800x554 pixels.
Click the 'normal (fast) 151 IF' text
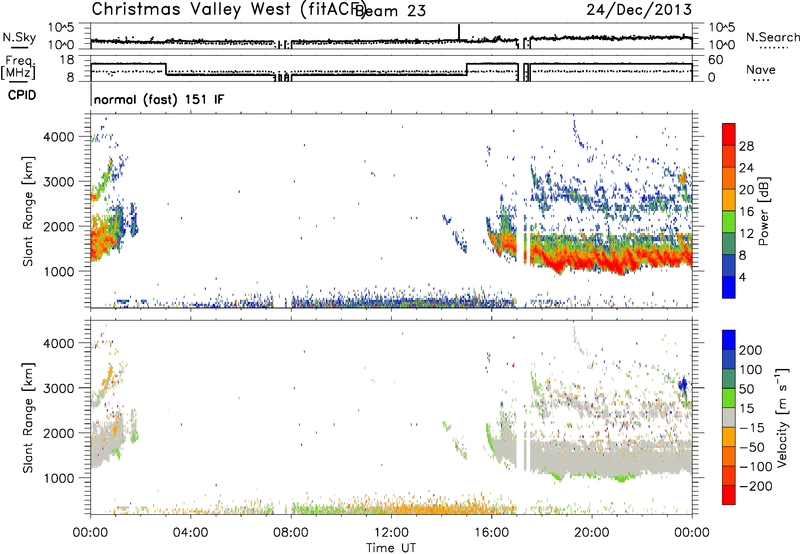tap(159, 99)
